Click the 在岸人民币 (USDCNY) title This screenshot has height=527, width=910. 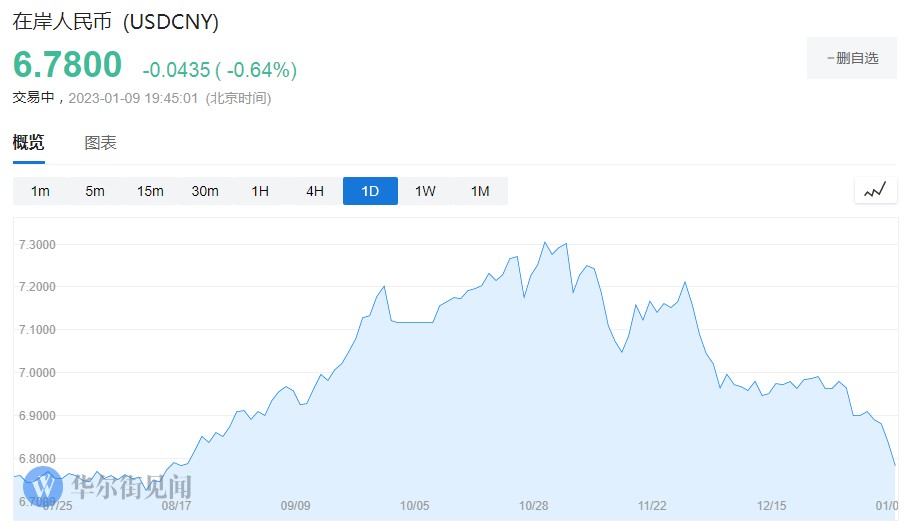point(115,22)
